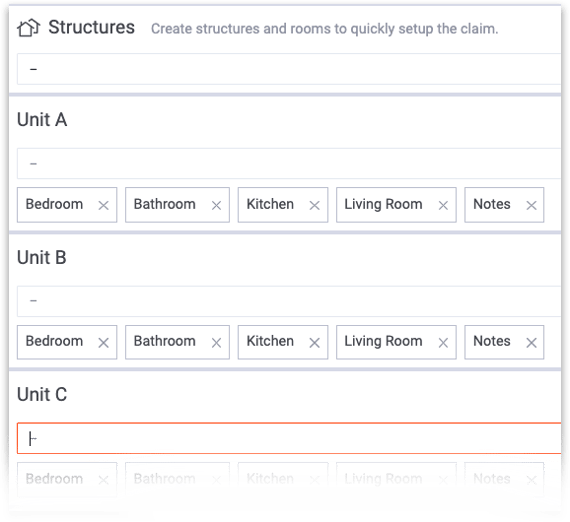
Task: Remove Kitchen tag from Unit B
Action: (x=314, y=342)
